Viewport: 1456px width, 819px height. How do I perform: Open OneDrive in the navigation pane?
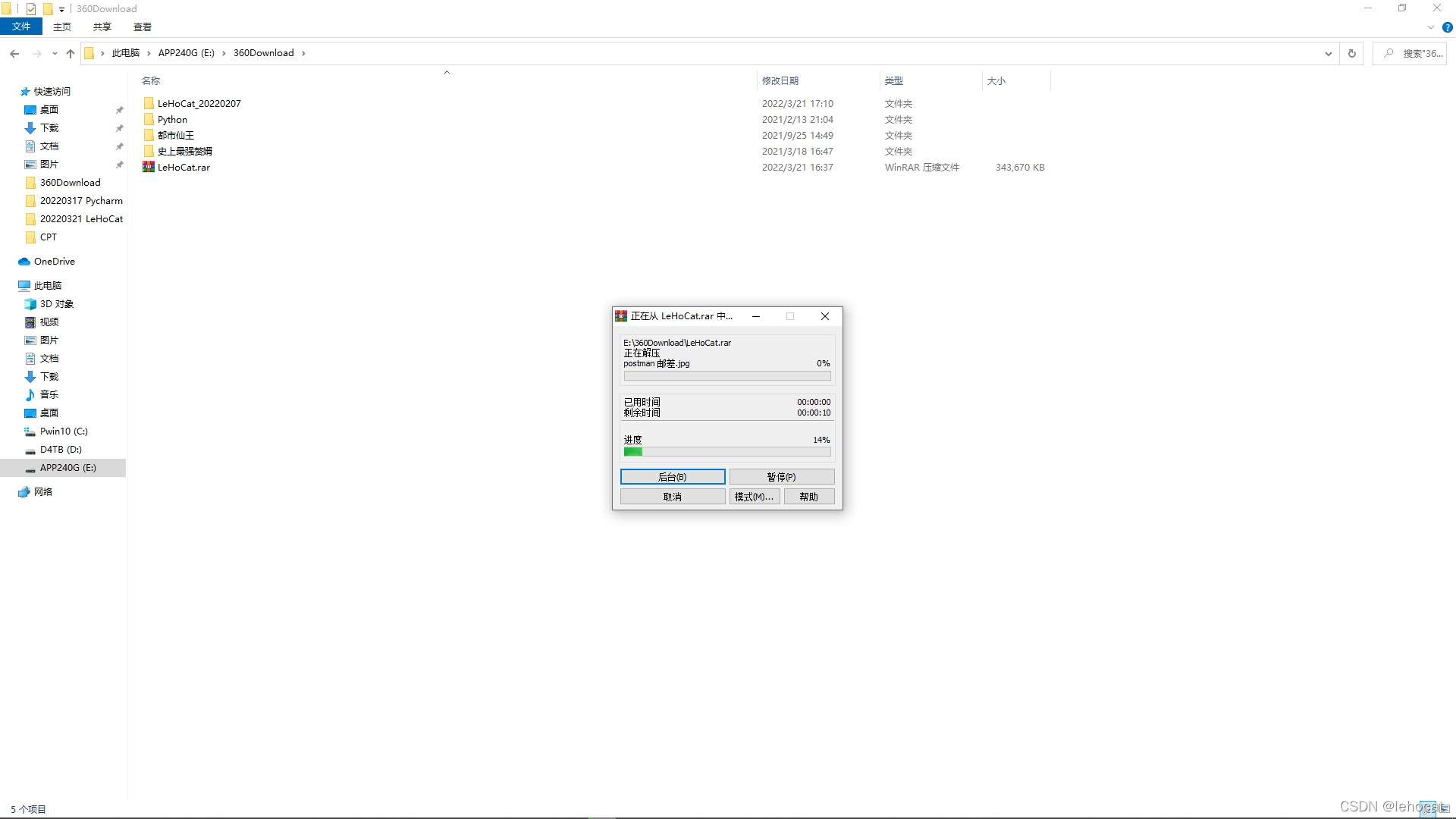(x=54, y=261)
